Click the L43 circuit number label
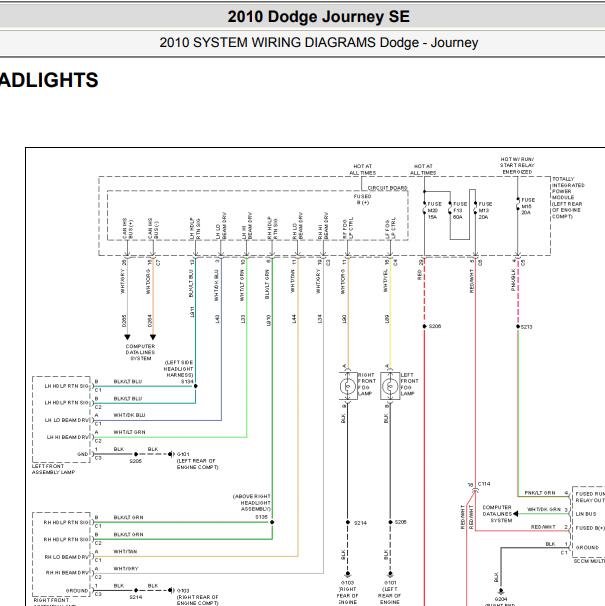605x606 pixels. [x=218, y=319]
